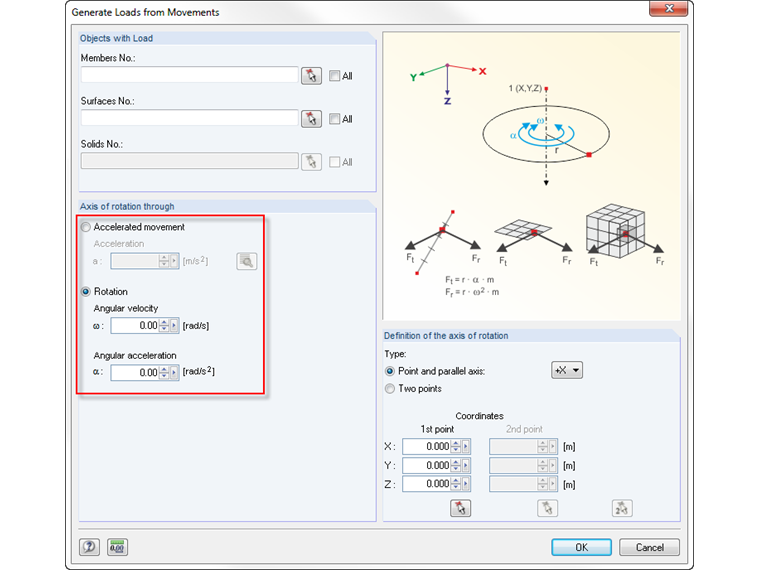Open the 2nd point X value list arrow

point(553,446)
